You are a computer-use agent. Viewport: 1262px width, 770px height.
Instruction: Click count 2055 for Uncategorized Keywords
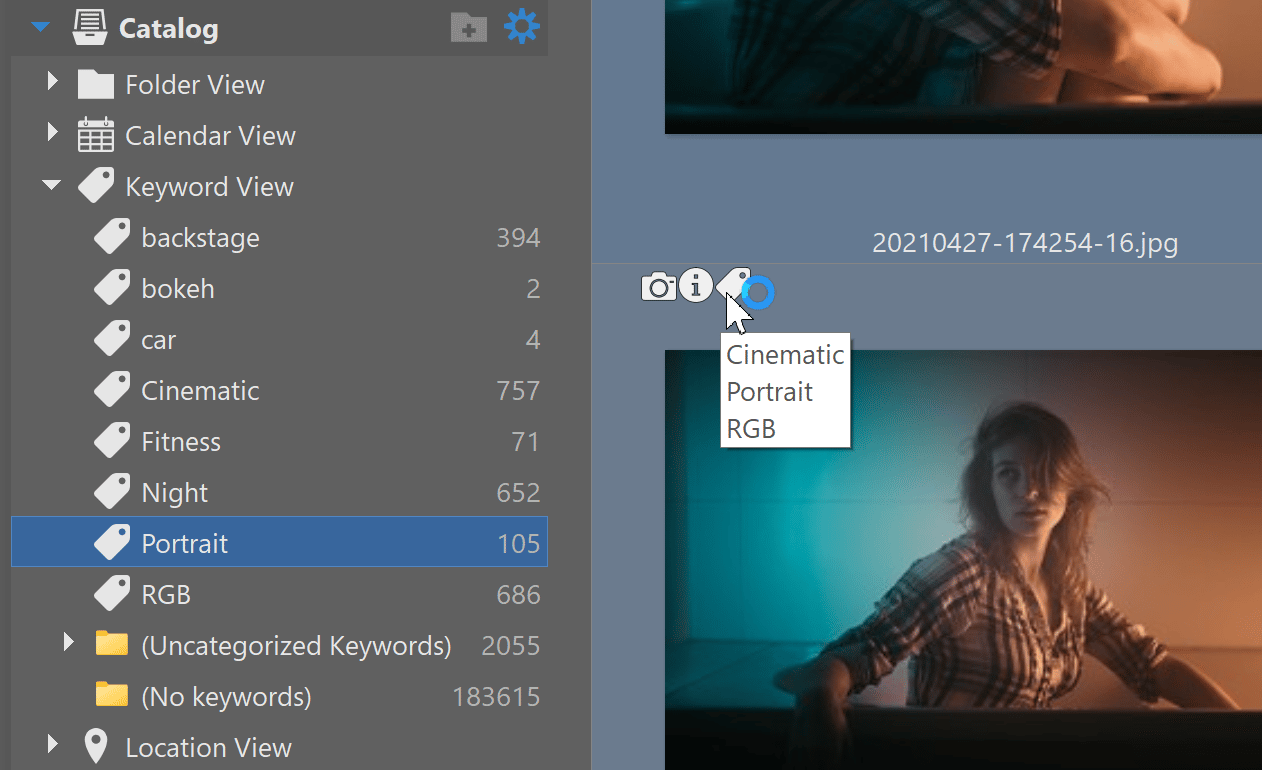[x=511, y=646]
